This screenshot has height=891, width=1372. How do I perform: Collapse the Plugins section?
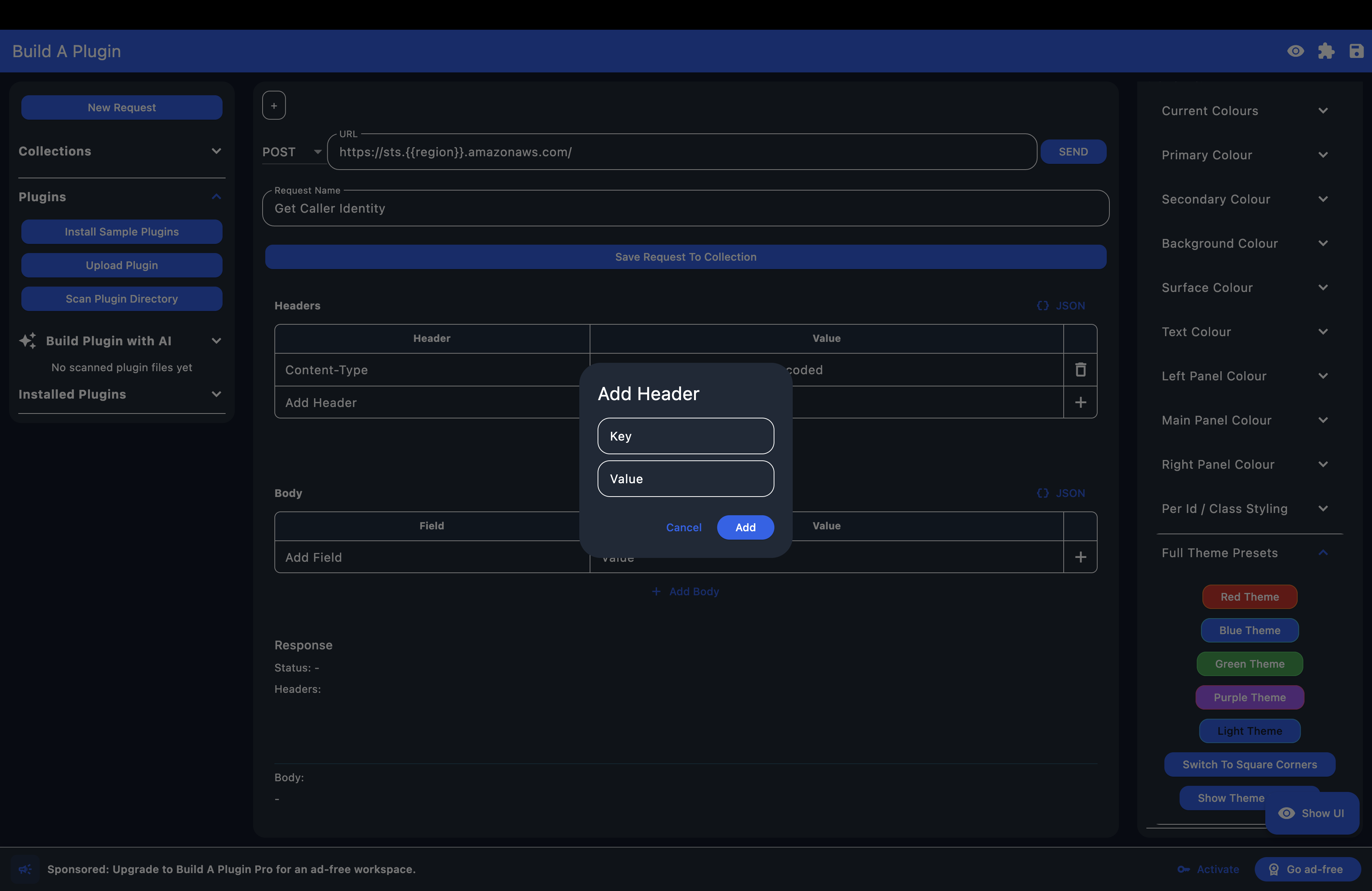pos(122,197)
